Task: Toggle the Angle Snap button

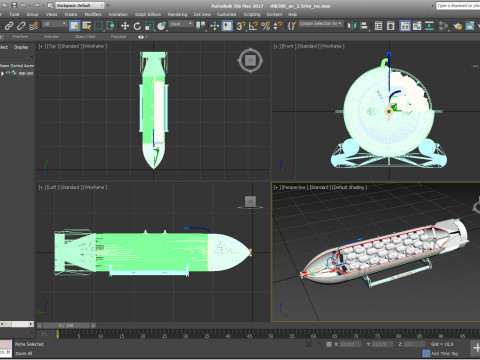Action: click(x=253, y=26)
